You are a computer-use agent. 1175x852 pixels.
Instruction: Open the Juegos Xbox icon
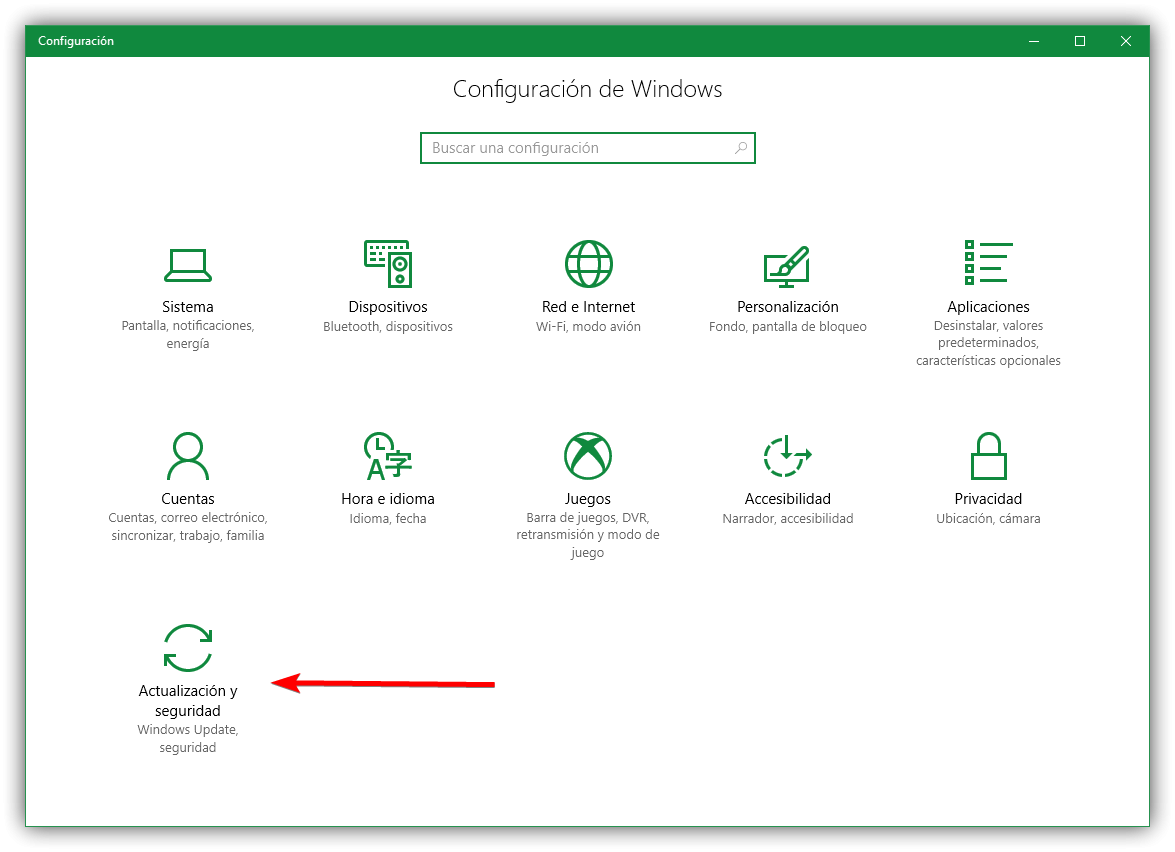click(x=588, y=456)
